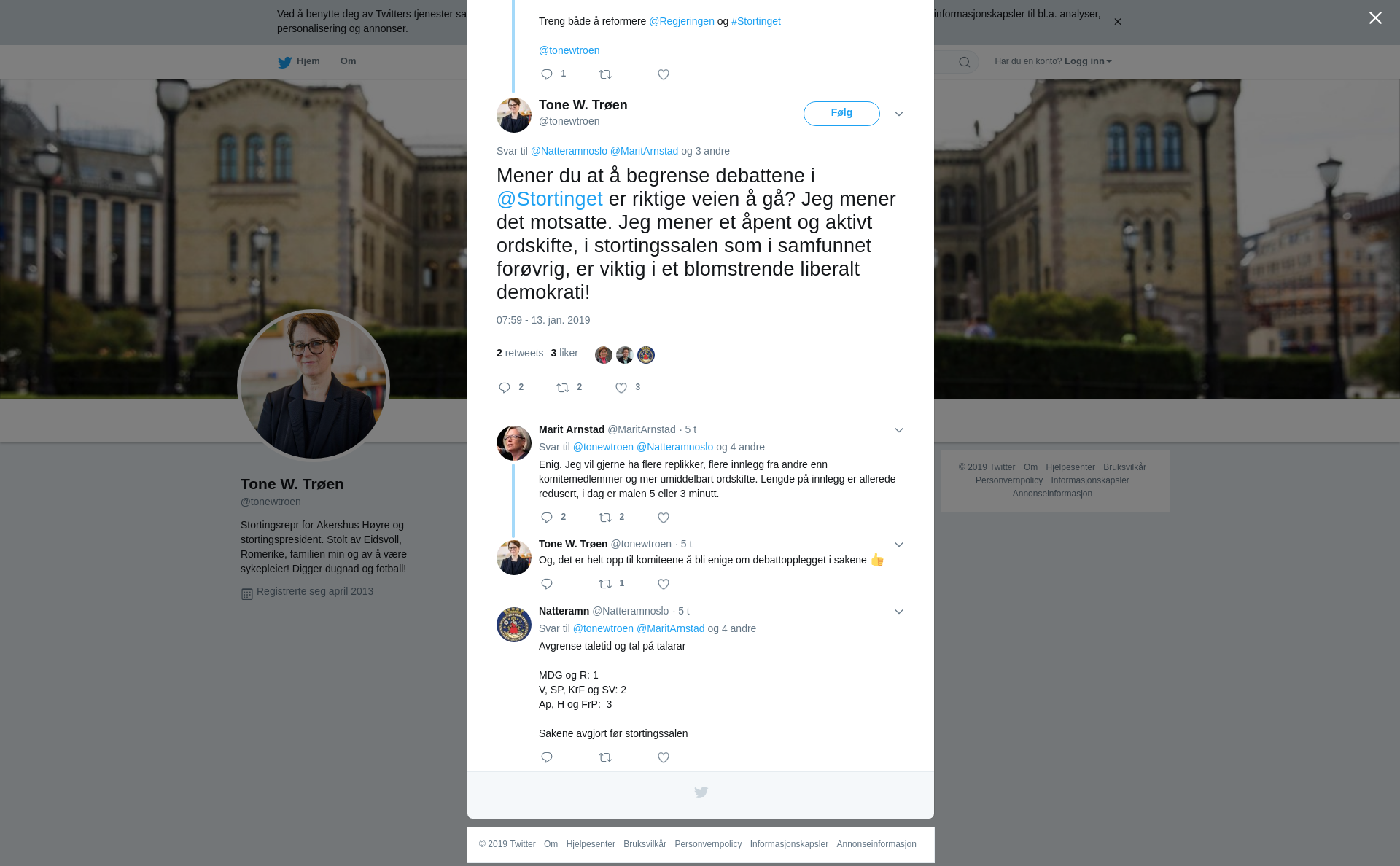Image resolution: width=1400 pixels, height=866 pixels.
Task: Dismiss the cookie notice banner
Action: 1117,22
